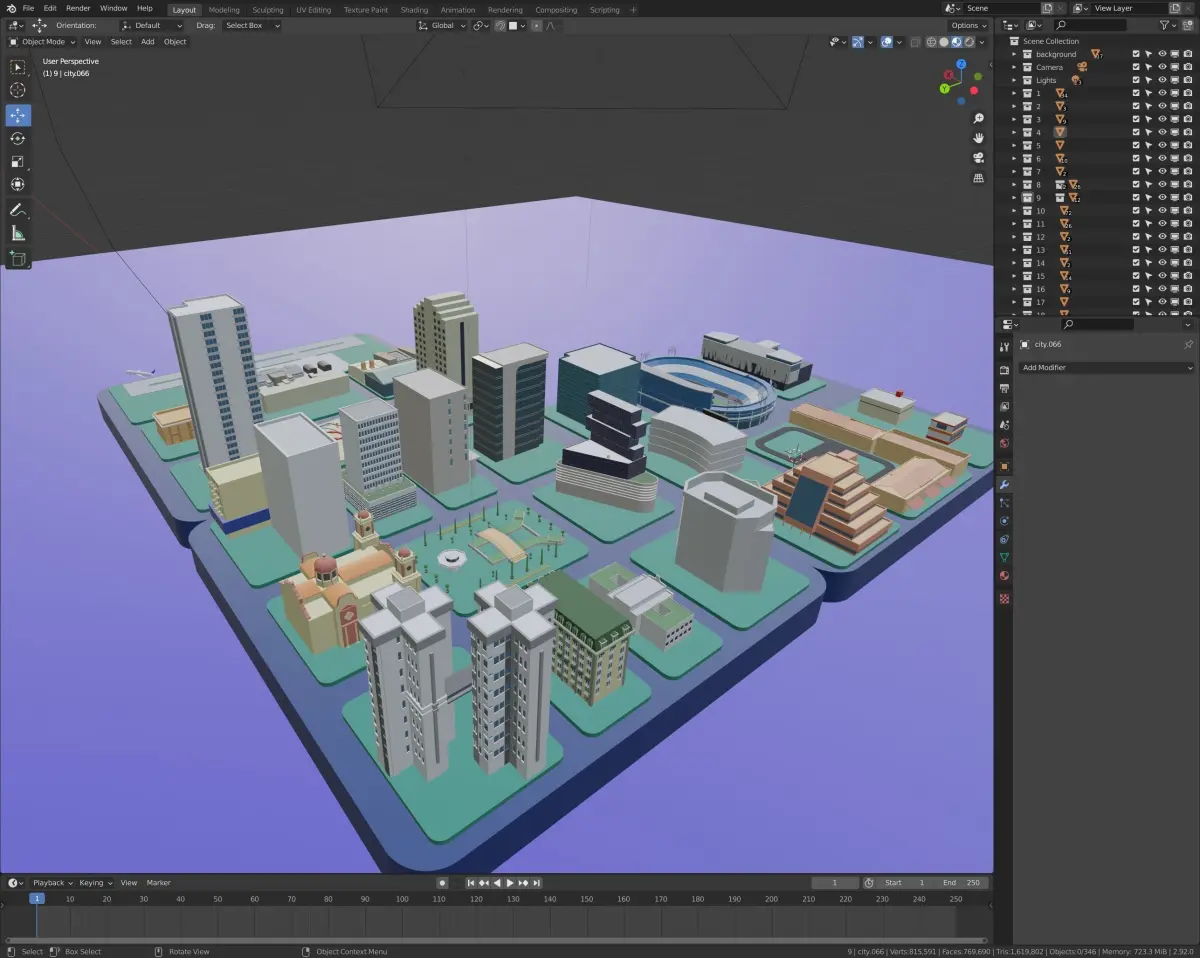1200x958 pixels.
Task: Open the Particles properties tab
Action: 1004,503
